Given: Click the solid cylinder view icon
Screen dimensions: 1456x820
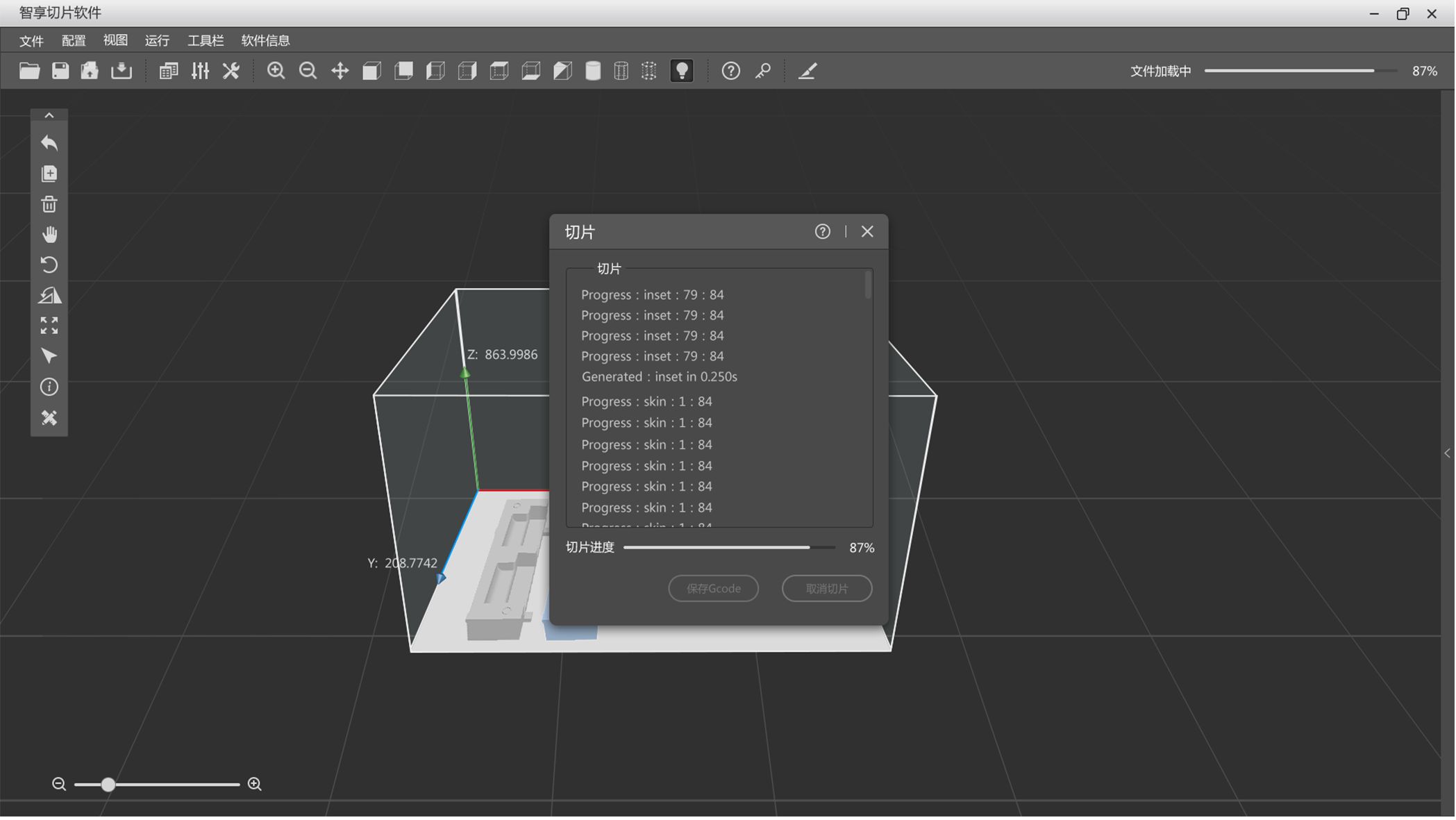Looking at the screenshot, I should click(x=593, y=71).
